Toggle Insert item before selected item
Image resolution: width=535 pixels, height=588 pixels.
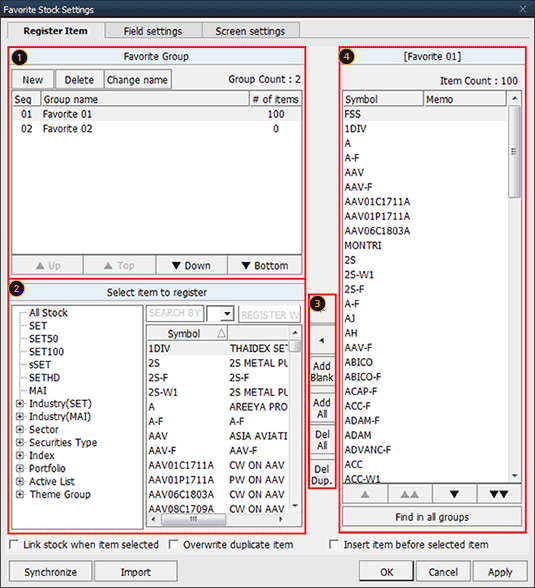pyautogui.click(x=334, y=544)
